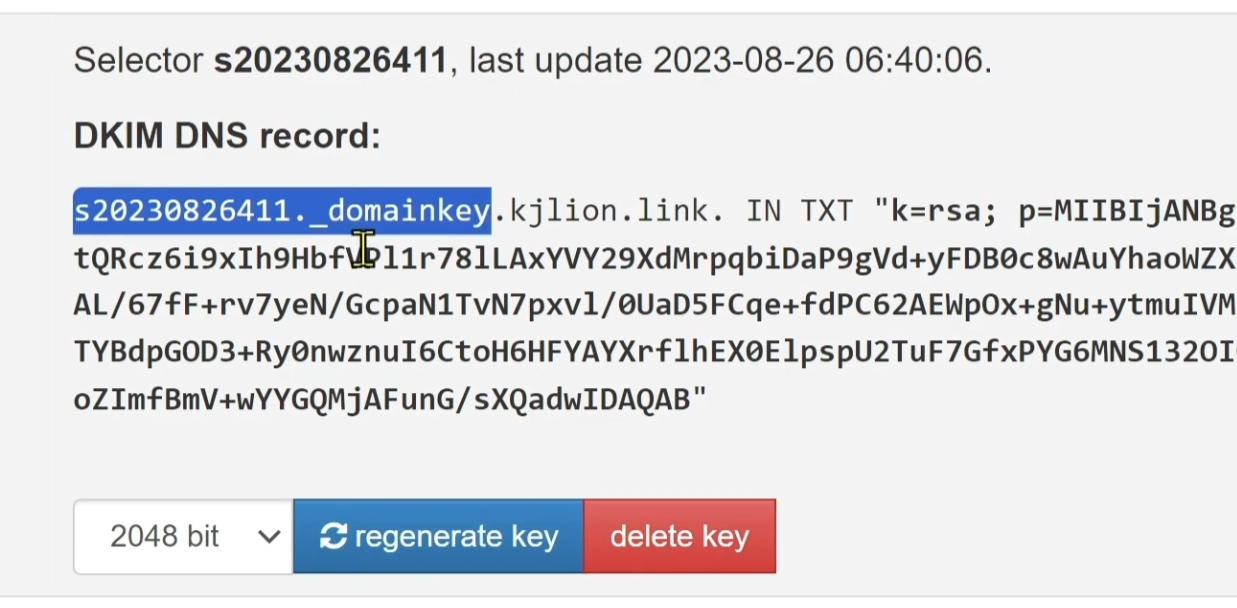Click the IN TXT record type text

798,211
